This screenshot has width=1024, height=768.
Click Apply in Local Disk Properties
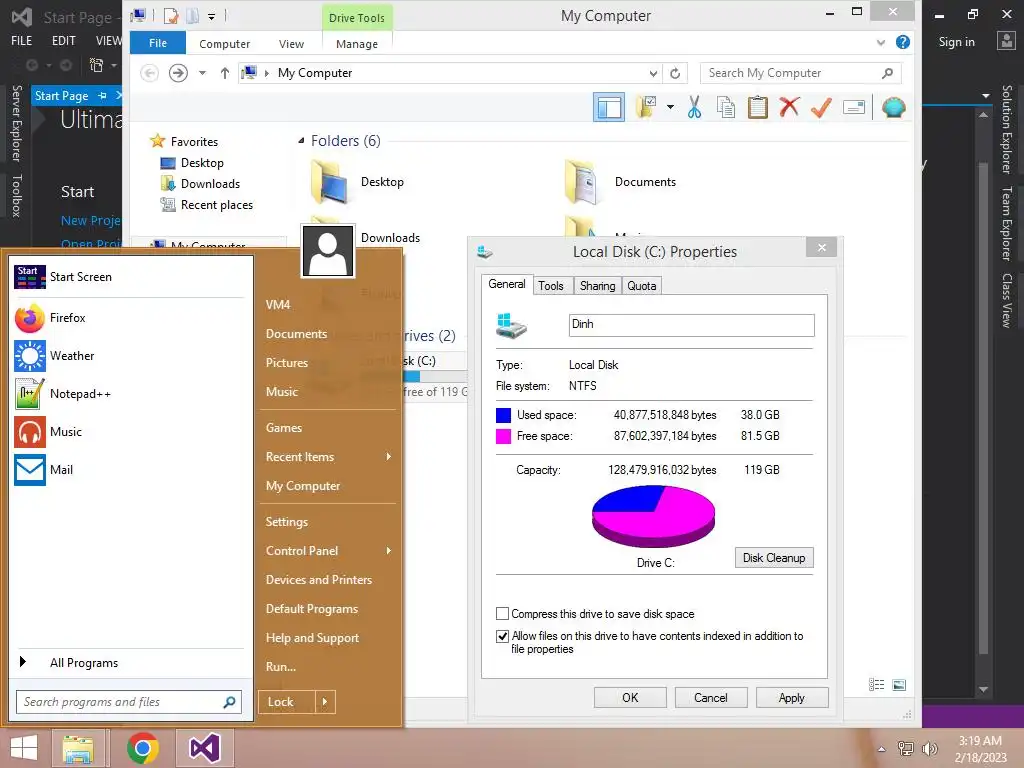[x=792, y=697]
